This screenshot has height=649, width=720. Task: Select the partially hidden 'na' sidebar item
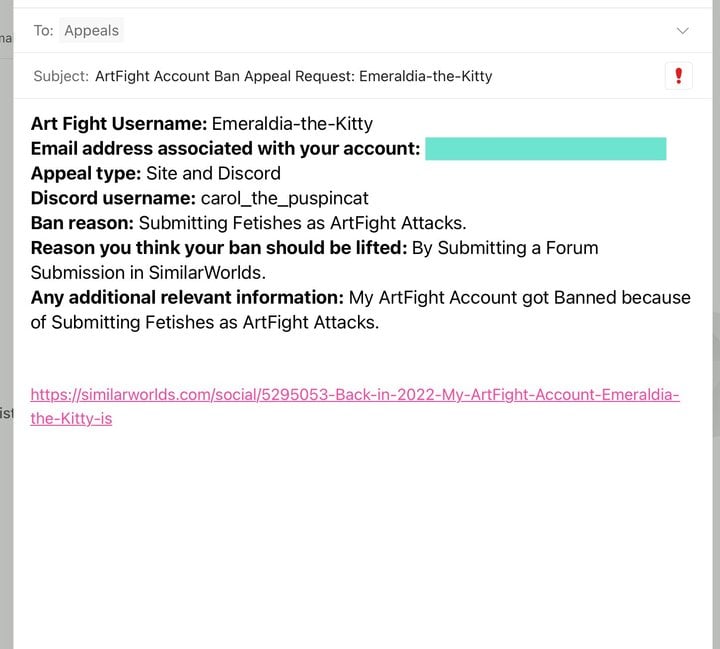(x=6, y=38)
